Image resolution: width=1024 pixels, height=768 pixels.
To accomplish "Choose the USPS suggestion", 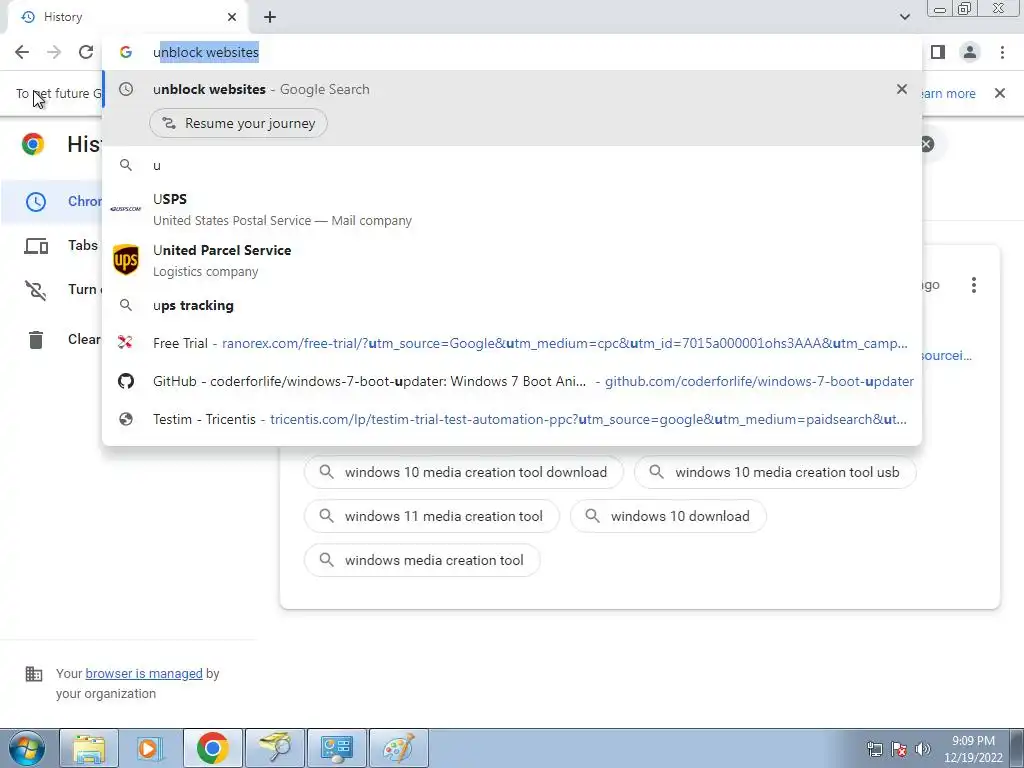I will 512,209.
